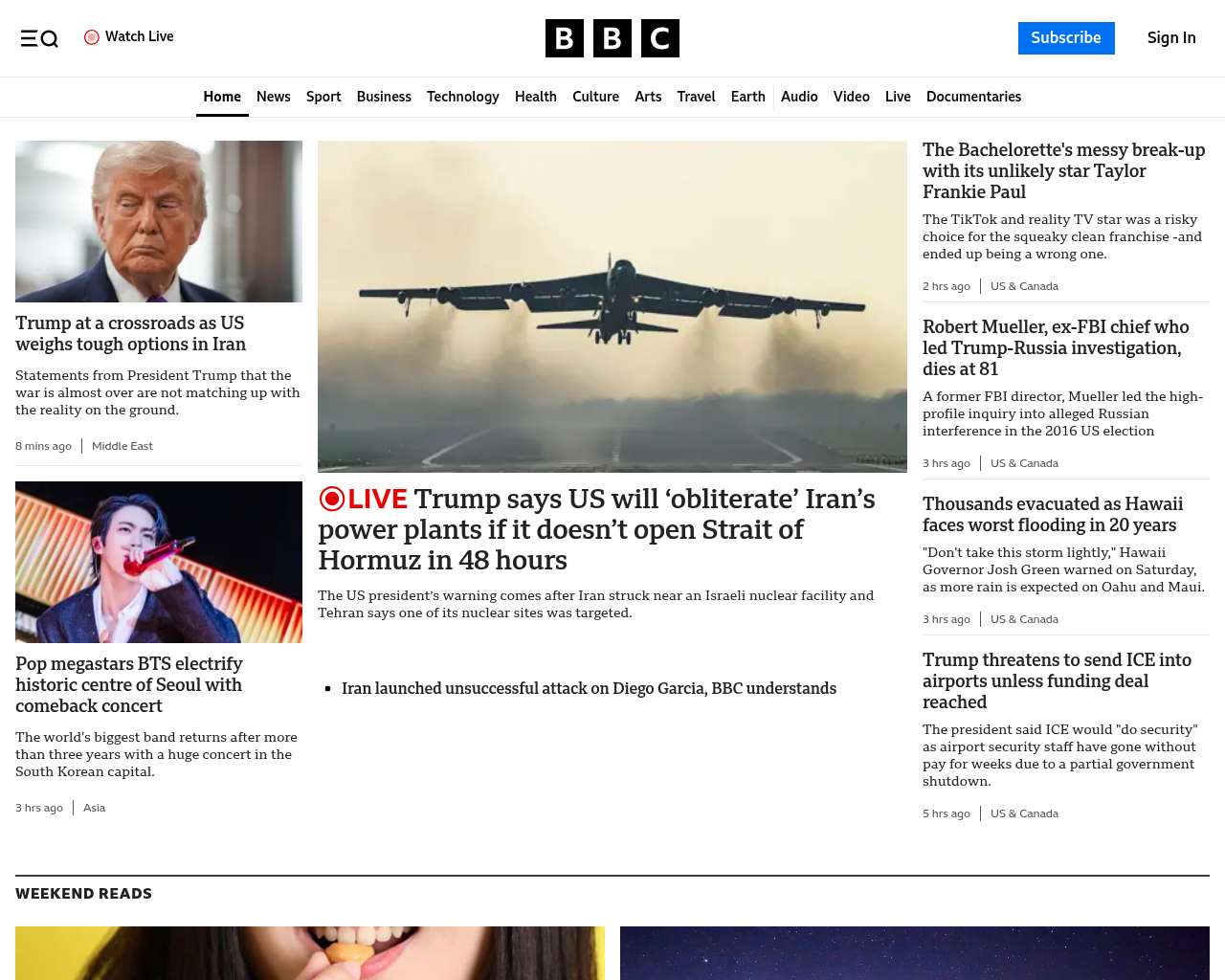1225x980 pixels.
Task: Click the '2 hrs ago' timestamp
Action: pyautogui.click(x=947, y=286)
